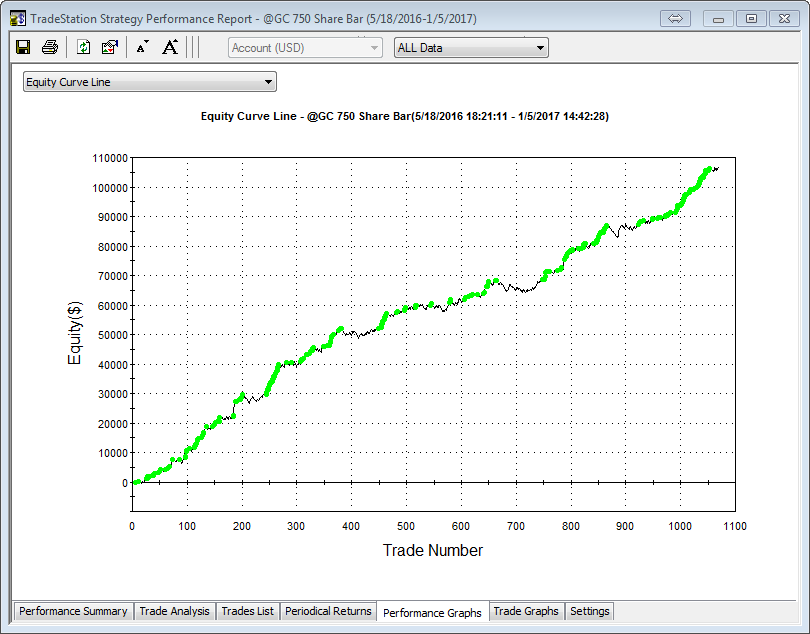This screenshot has height=634, width=810.
Task: Click the Equity Curve Line chart title
Action: [x=405, y=116]
